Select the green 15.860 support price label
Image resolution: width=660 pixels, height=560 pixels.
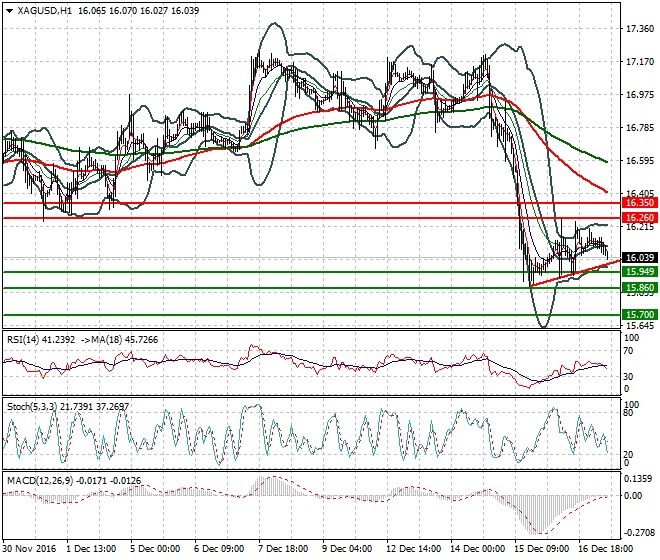640,288
